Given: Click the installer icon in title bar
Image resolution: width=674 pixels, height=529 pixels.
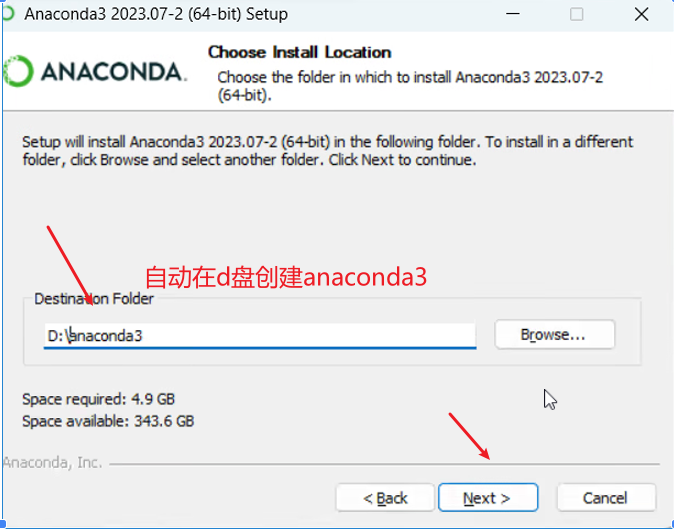Looking at the screenshot, I should point(8,13).
